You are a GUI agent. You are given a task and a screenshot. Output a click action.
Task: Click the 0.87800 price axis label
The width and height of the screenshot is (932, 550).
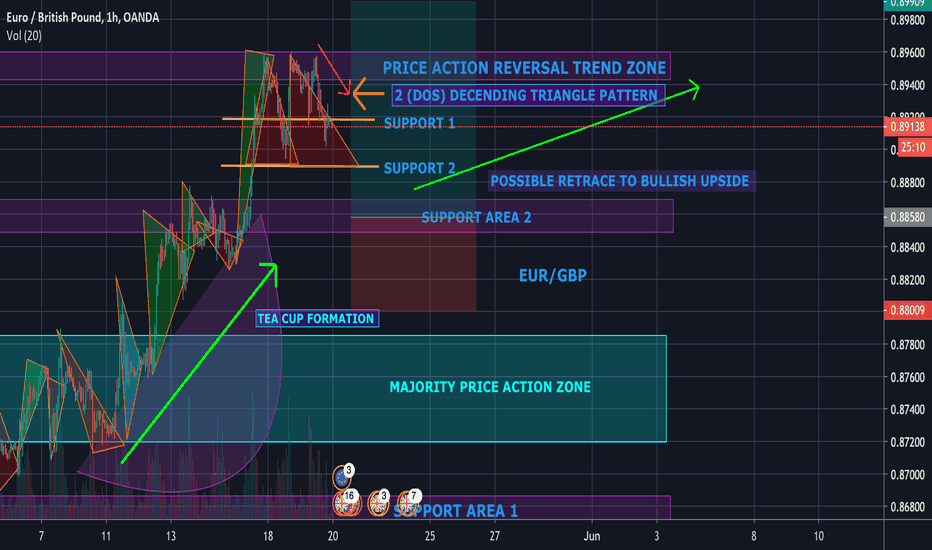tap(907, 345)
